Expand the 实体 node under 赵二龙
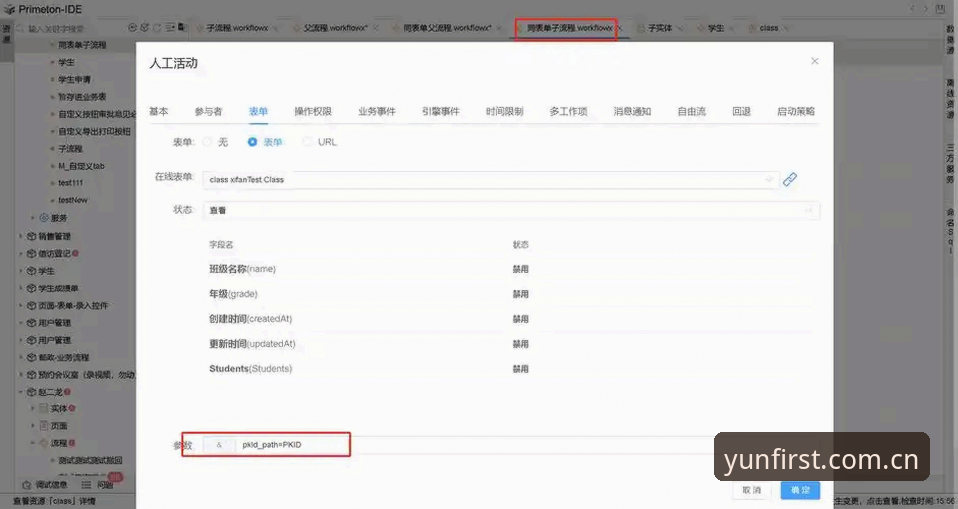The width and height of the screenshot is (958, 509). tap(33, 408)
